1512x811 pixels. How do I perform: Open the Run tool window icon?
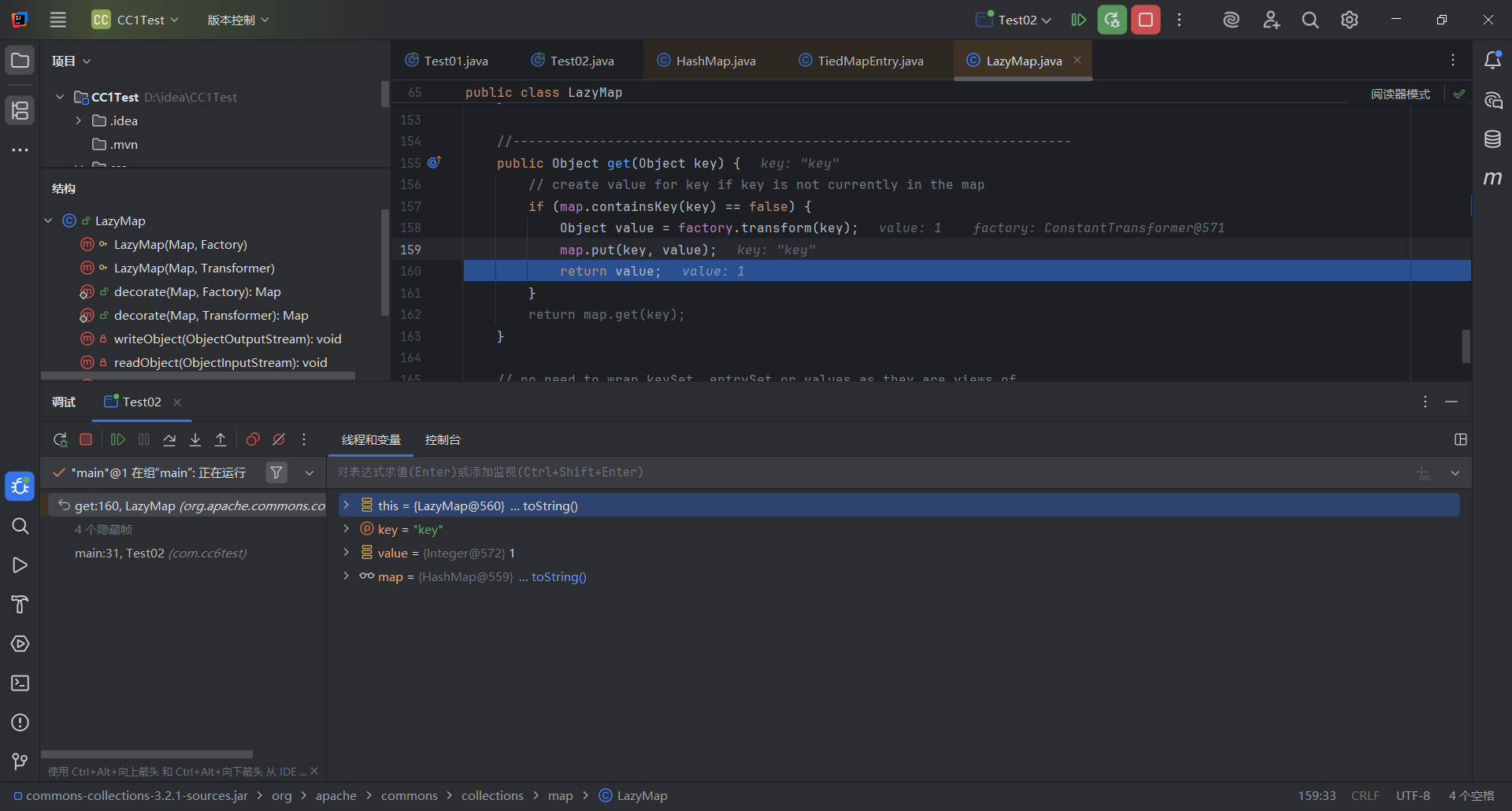click(x=20, y=565)
